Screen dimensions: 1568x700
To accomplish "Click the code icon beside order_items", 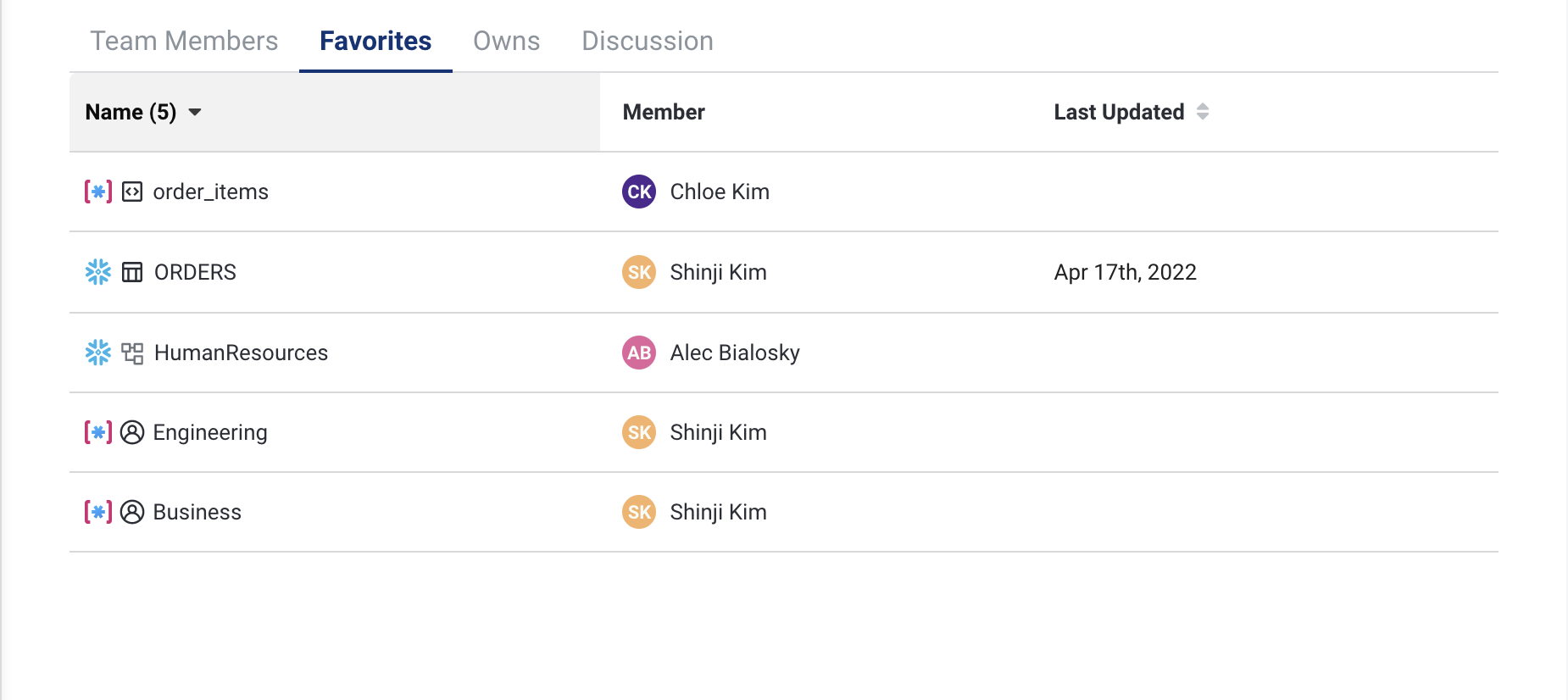I will click(x=132, y=192).
